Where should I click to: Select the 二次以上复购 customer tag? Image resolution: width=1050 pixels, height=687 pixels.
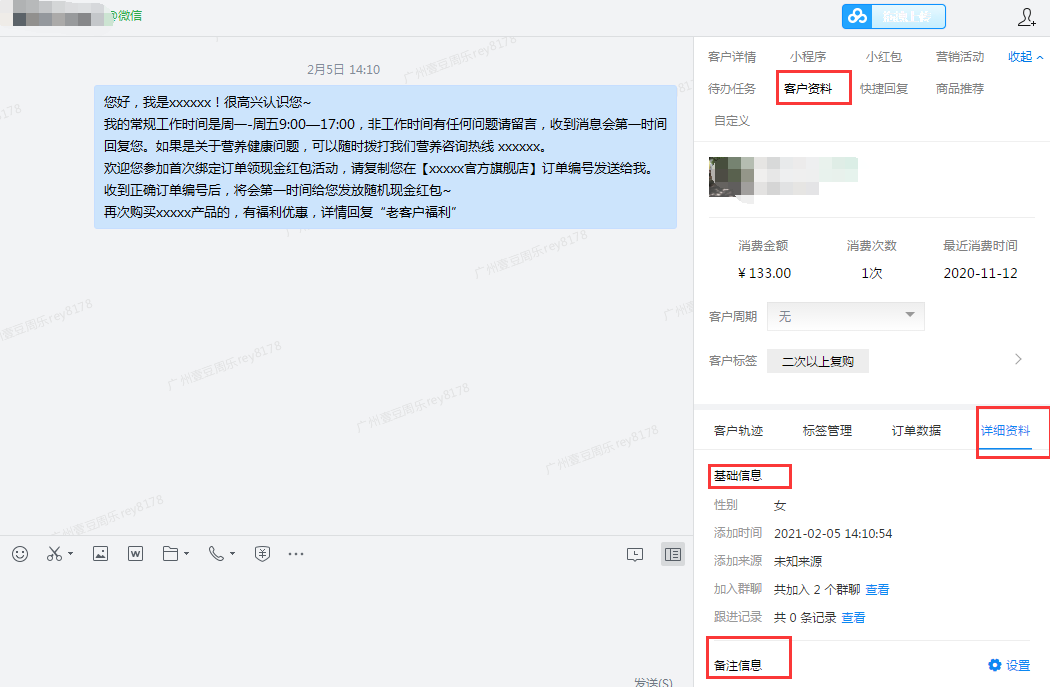pos(817,361)
